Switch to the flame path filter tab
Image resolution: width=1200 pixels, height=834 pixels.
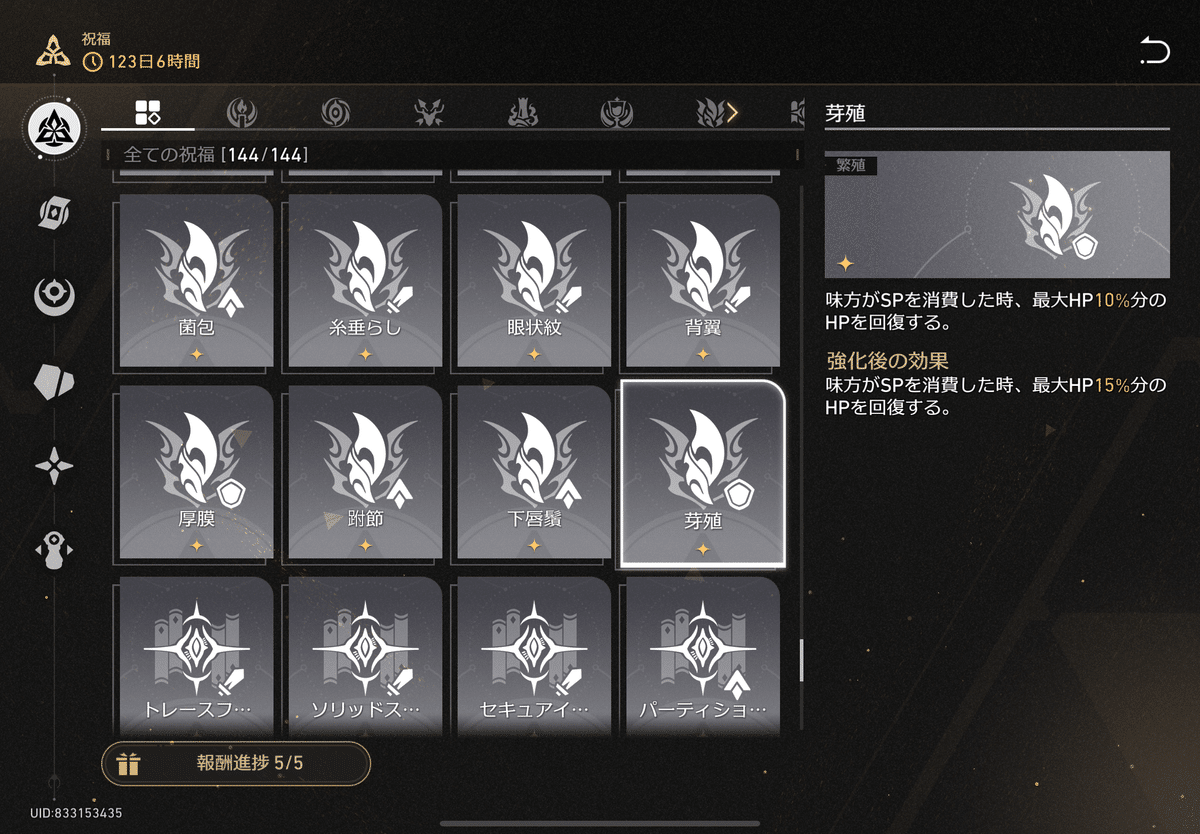tap(241, 113)
